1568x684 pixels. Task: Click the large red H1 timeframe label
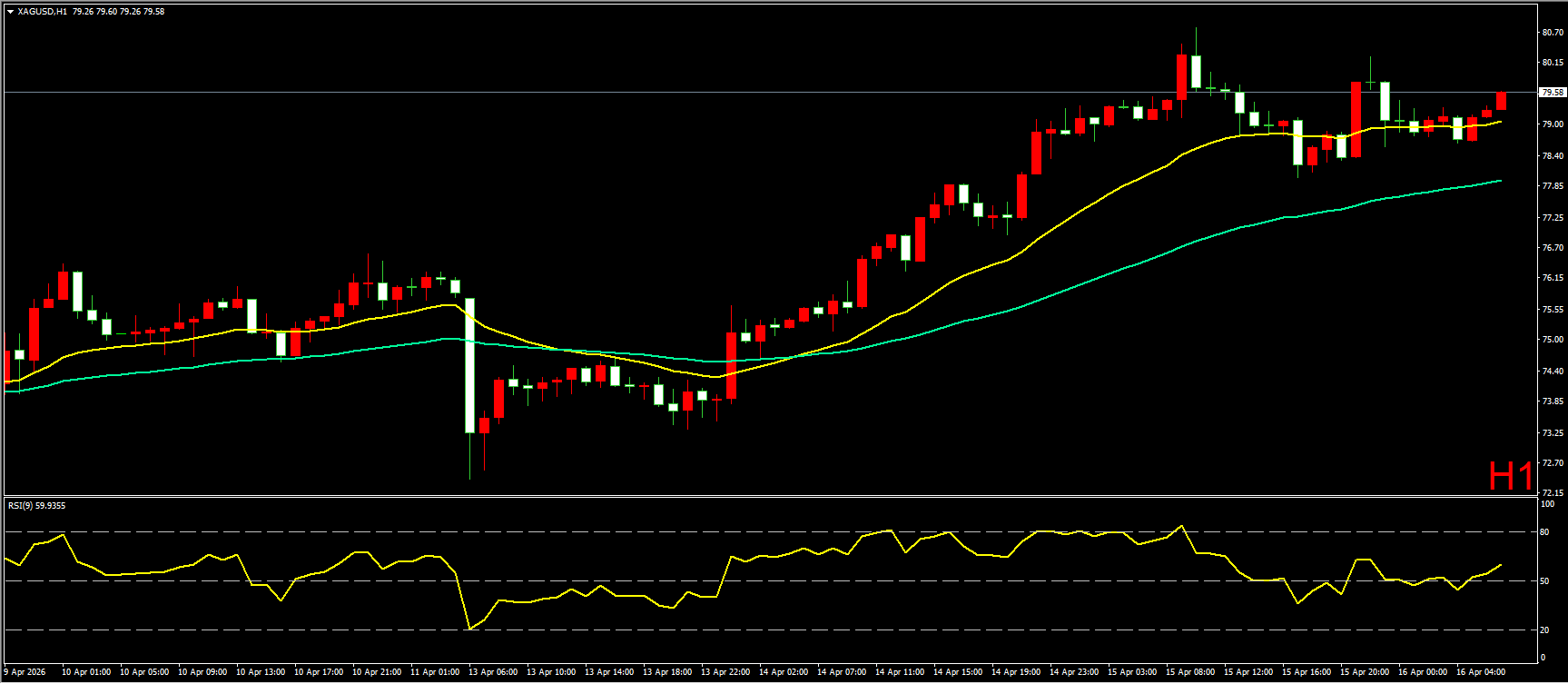(x=1510, y=476)
